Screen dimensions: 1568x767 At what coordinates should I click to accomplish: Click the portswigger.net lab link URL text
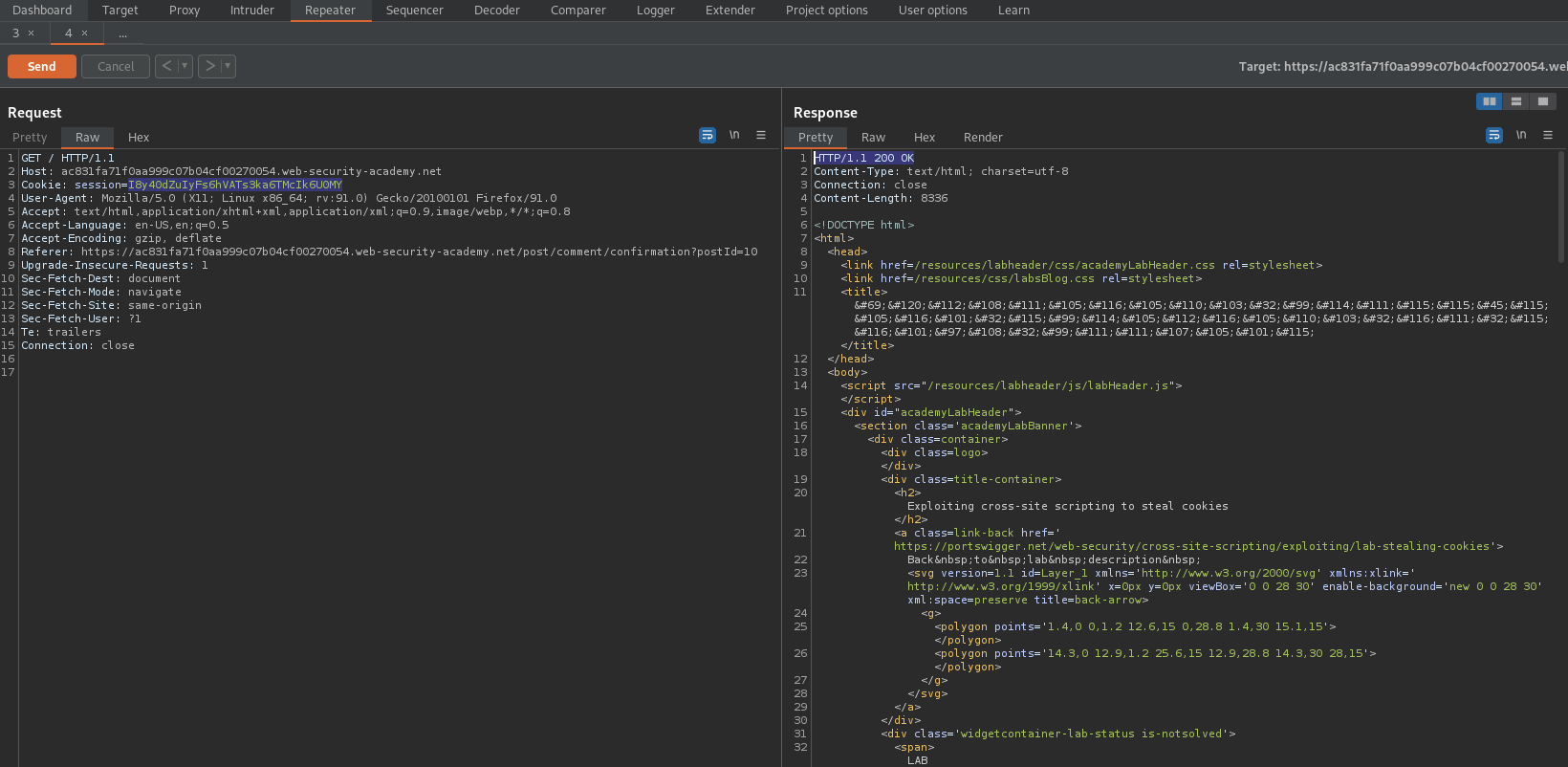point(1192,546)
